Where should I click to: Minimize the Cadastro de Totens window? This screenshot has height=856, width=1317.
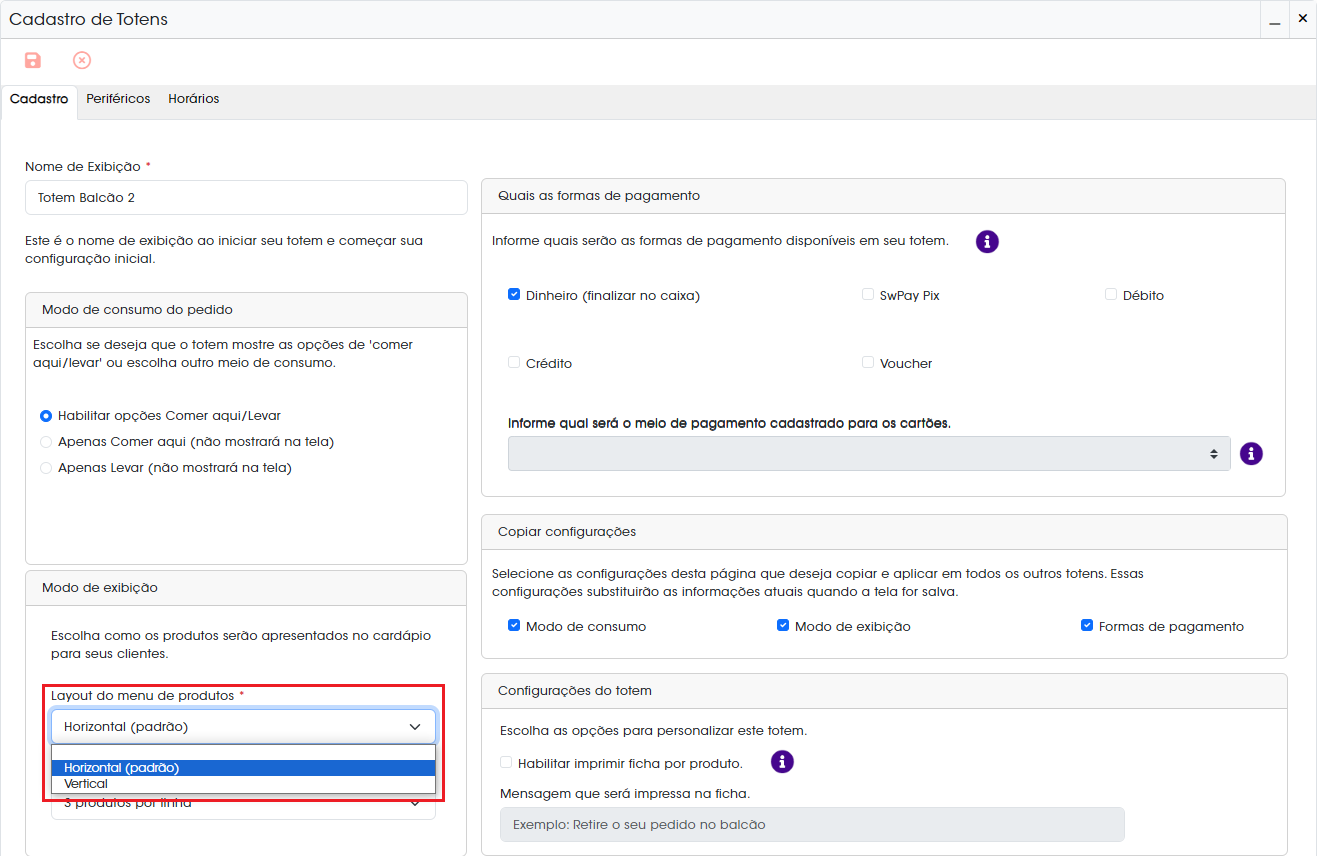pyautogui.click(x=1275, y=19)
